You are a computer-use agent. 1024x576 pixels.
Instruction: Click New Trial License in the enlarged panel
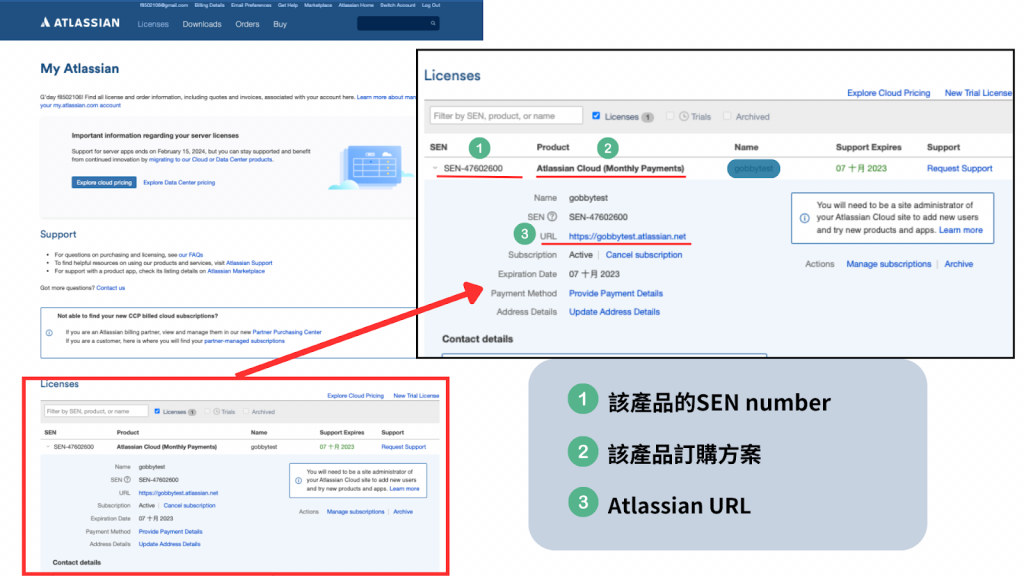978,93
